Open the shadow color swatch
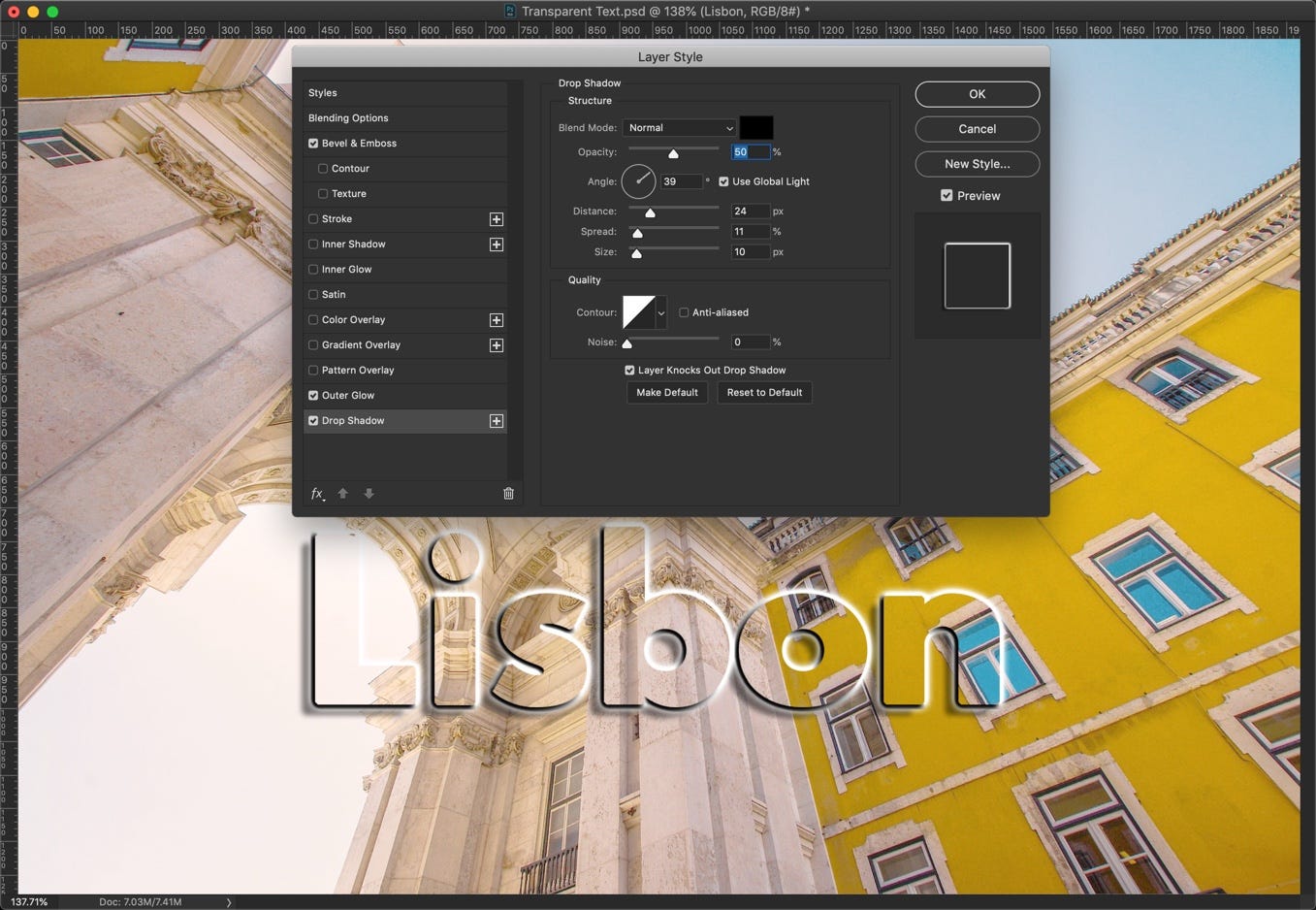Screen dimensions: 1316x910 (756, 128)
